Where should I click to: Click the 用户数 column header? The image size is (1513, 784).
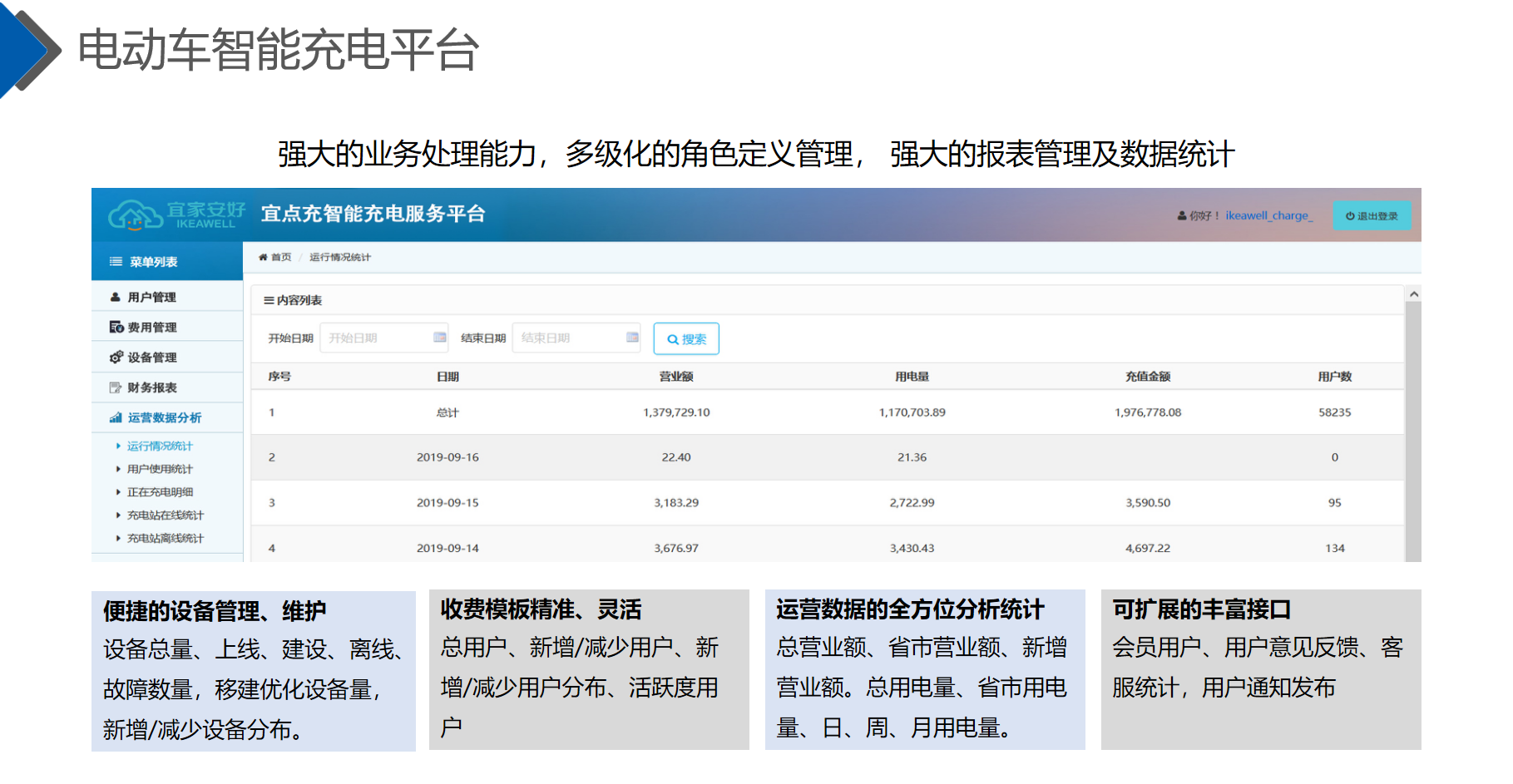tap(1334, 377)
